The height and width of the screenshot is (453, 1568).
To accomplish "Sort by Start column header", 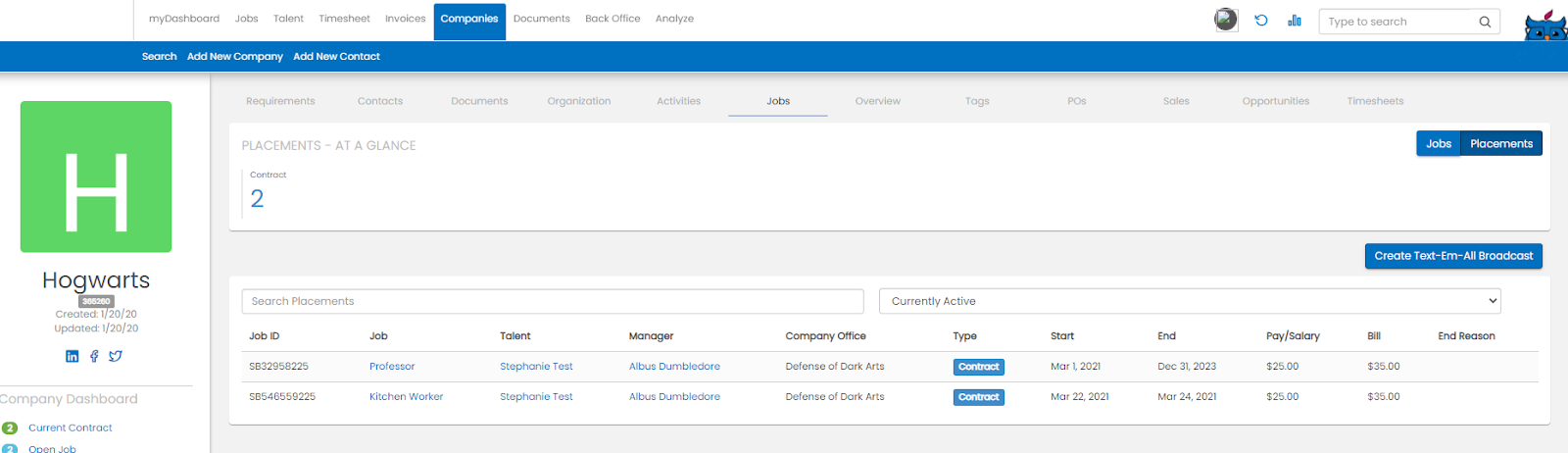I will tap(1062, 335).
